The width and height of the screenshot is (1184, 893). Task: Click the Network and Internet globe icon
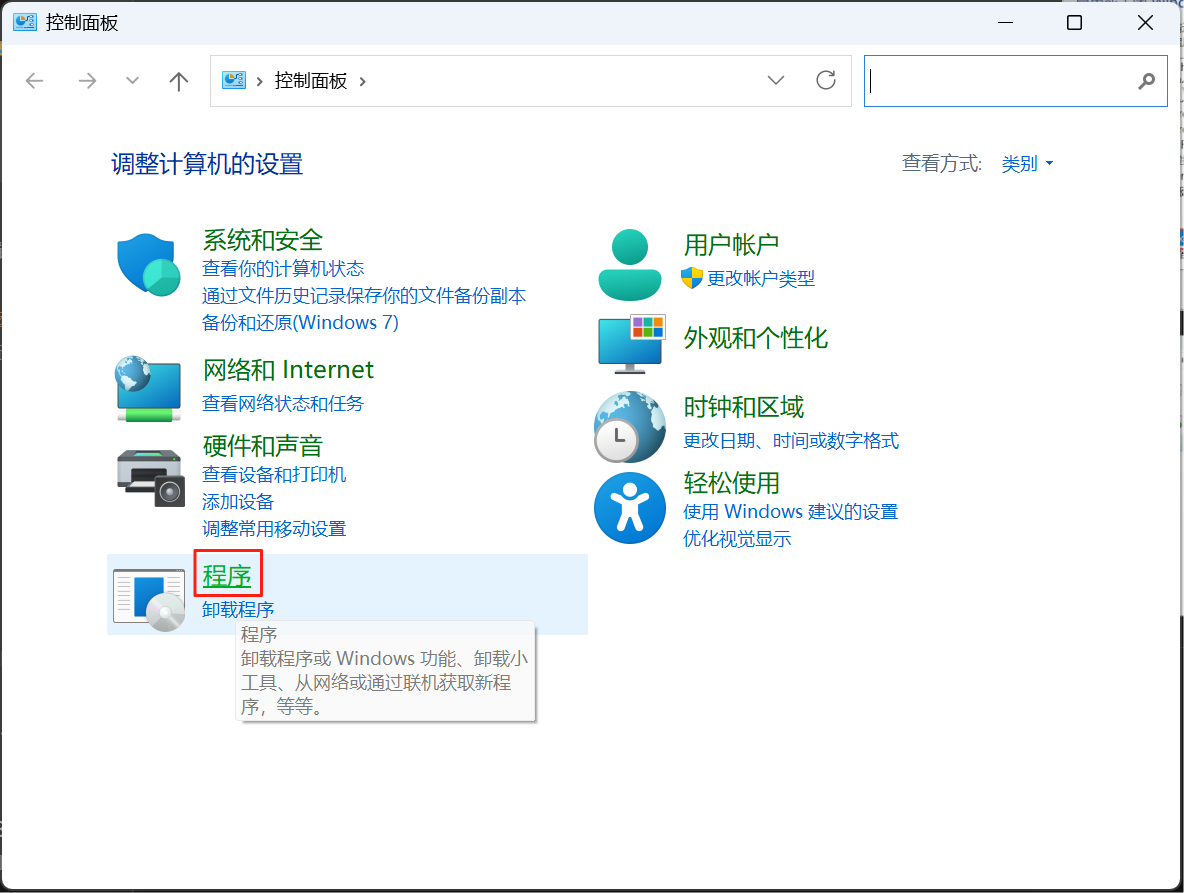coord(149,388)
